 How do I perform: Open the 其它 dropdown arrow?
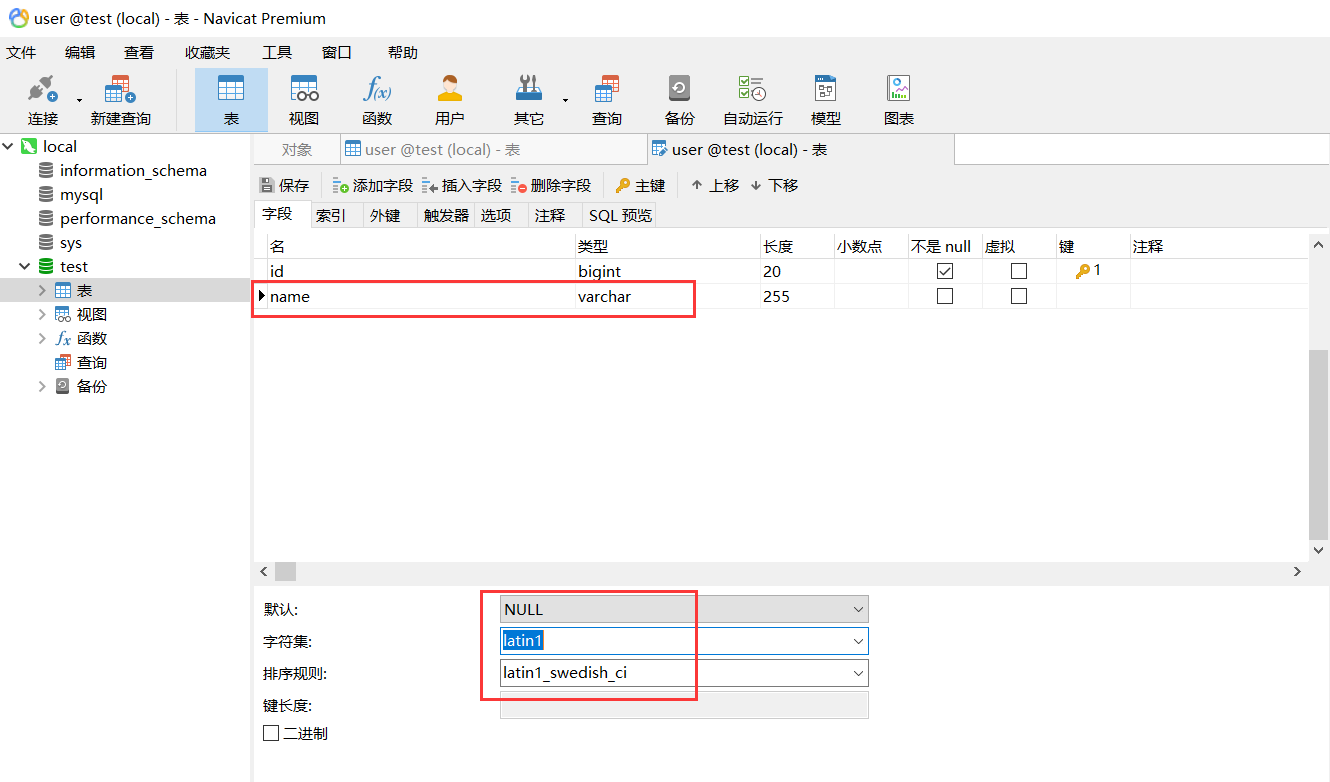pos(565,100)
